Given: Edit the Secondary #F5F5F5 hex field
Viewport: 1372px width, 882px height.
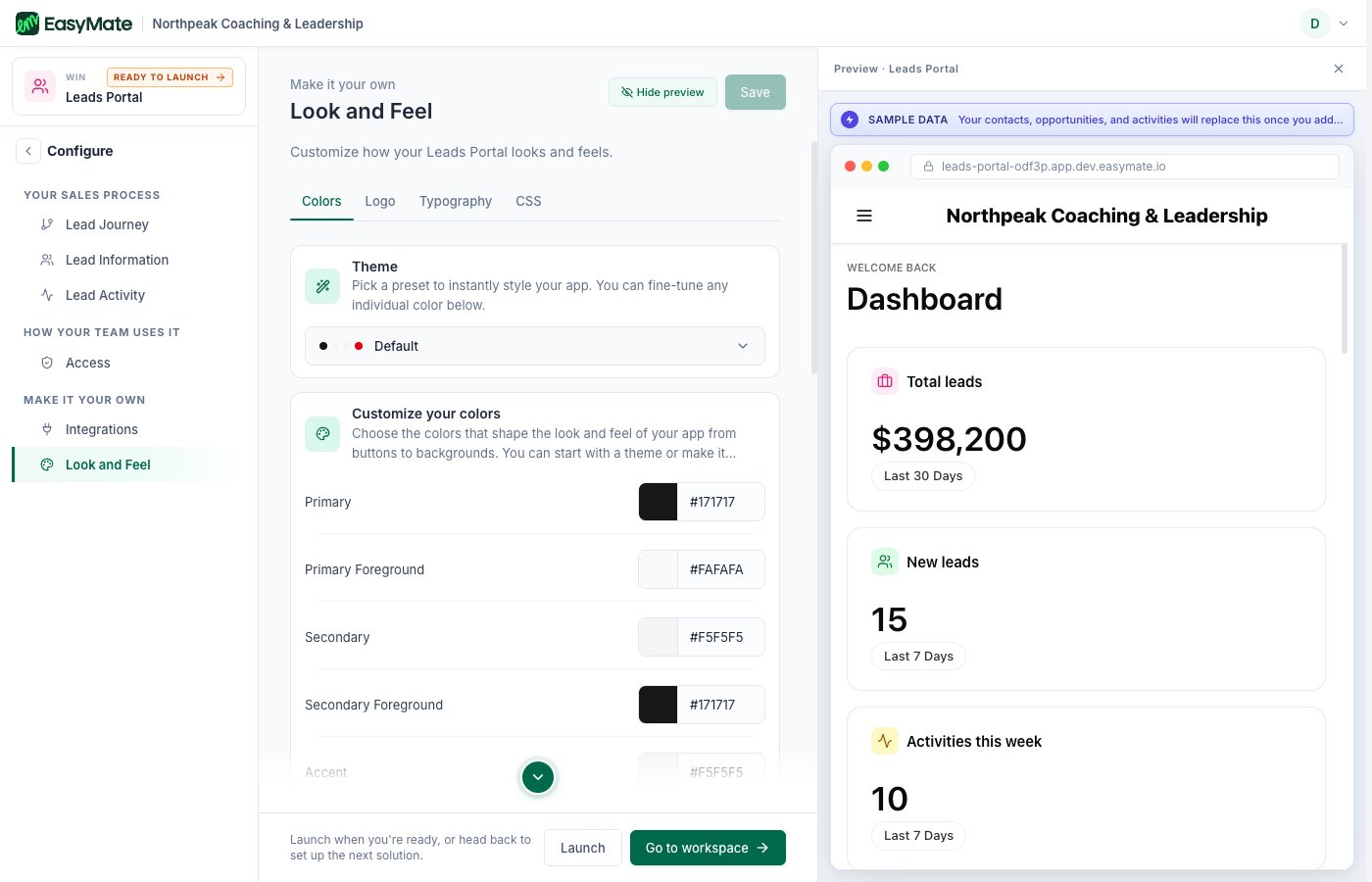Looking at the screenshot, I should point(721,637).
